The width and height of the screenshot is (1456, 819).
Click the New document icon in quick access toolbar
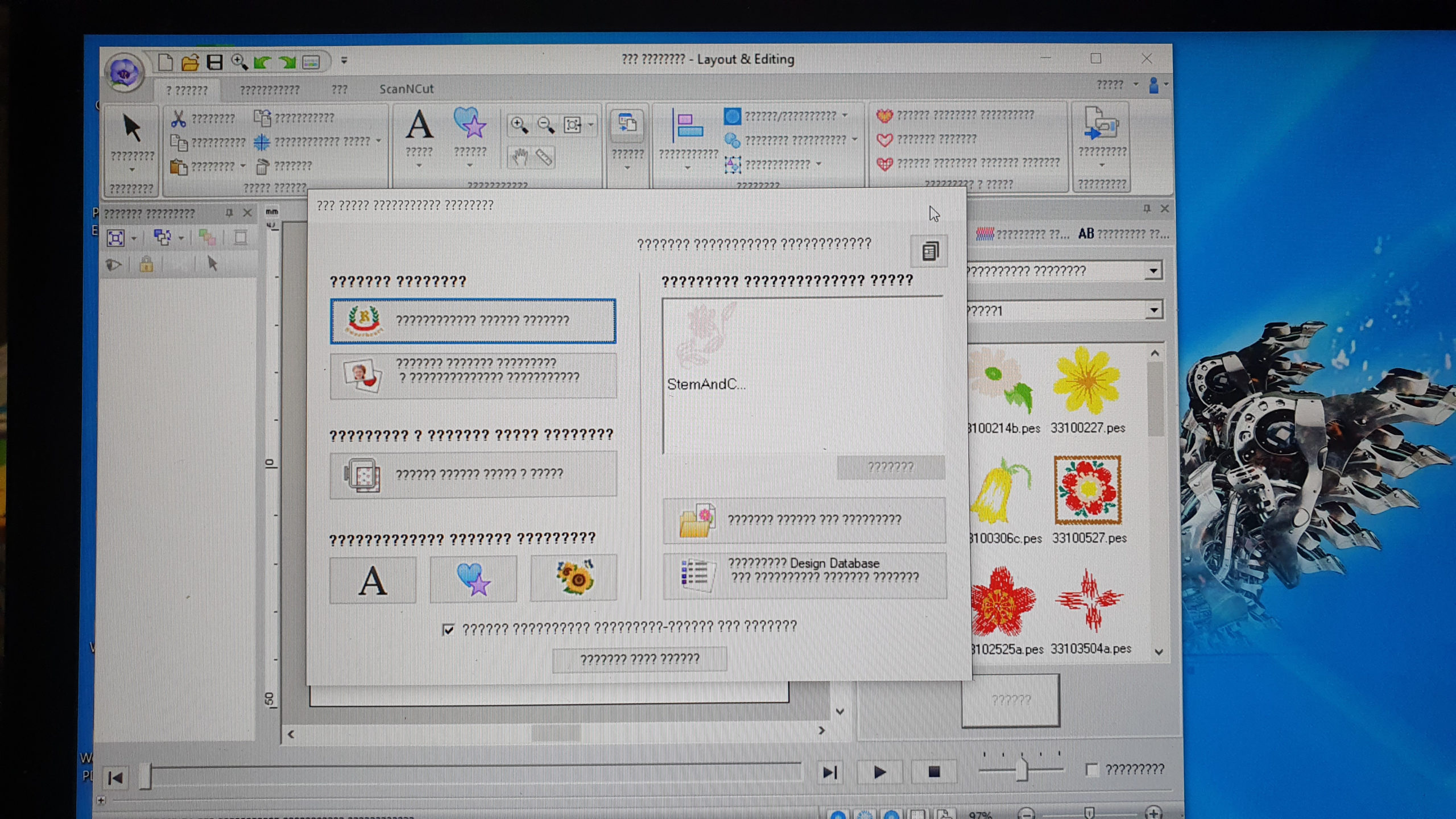click(165, 62)
